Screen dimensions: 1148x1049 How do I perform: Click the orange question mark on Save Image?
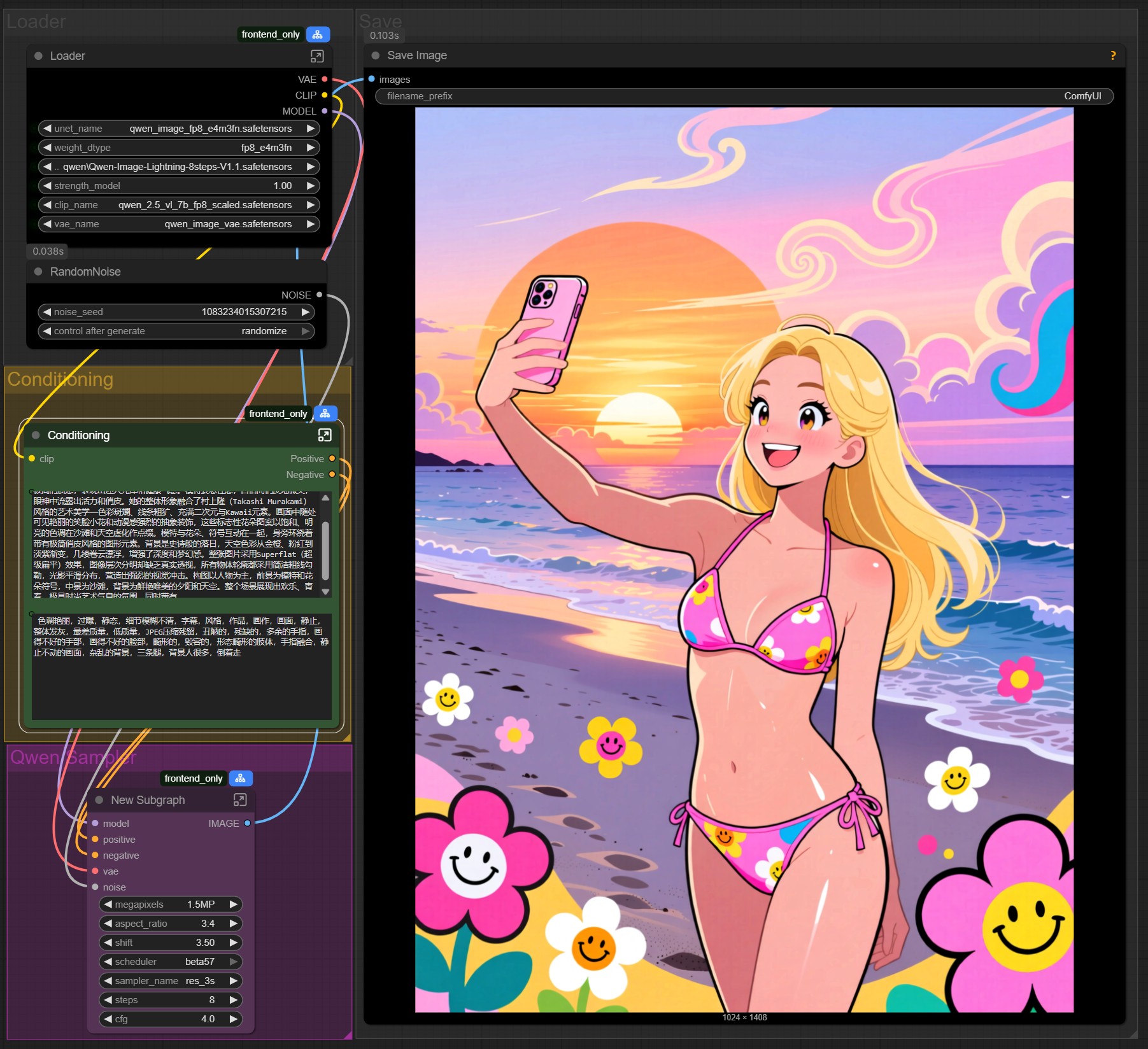pyautogui.click(x=1113, y=55)
